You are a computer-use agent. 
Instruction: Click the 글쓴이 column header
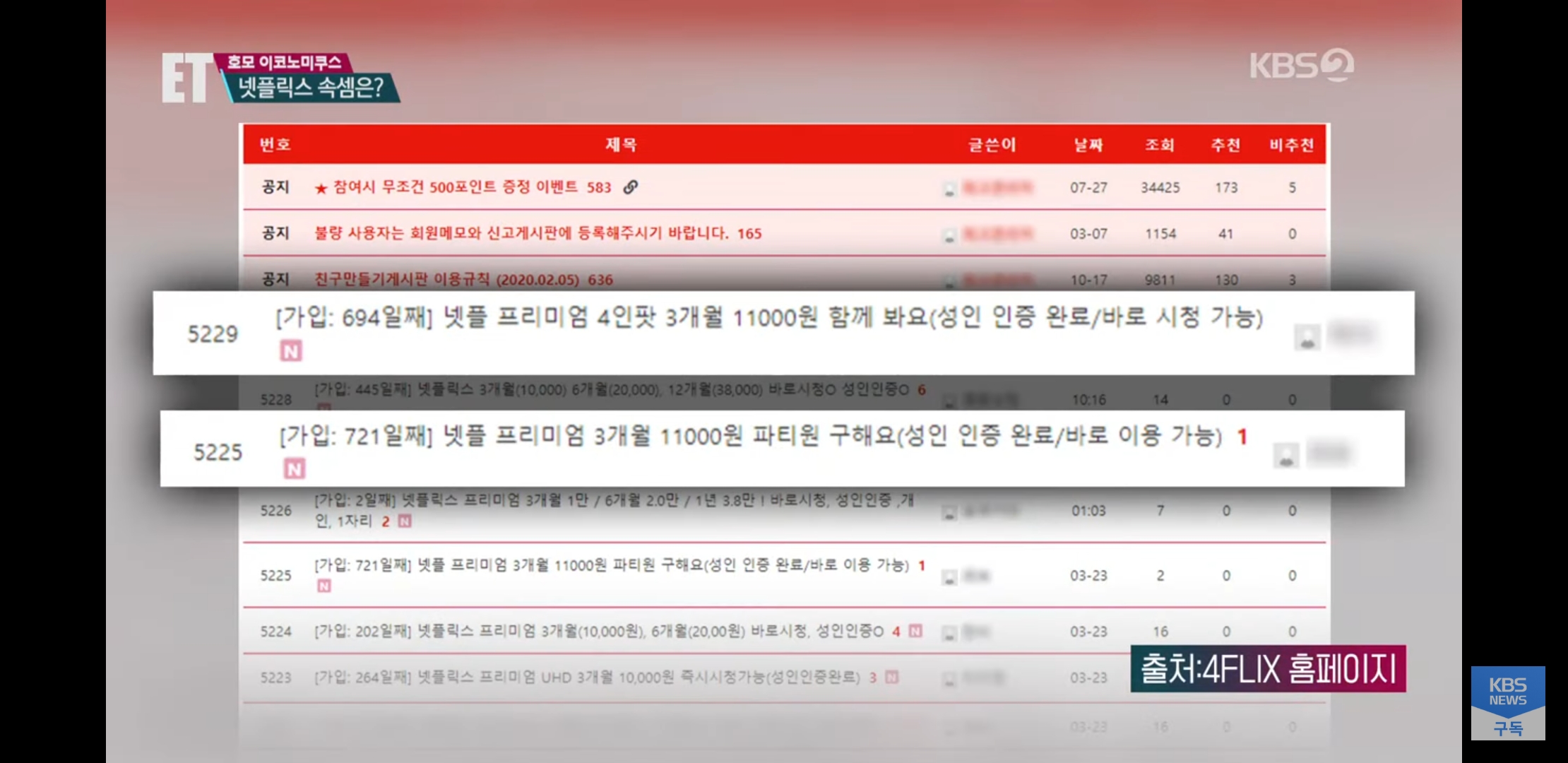pos(992,145)
